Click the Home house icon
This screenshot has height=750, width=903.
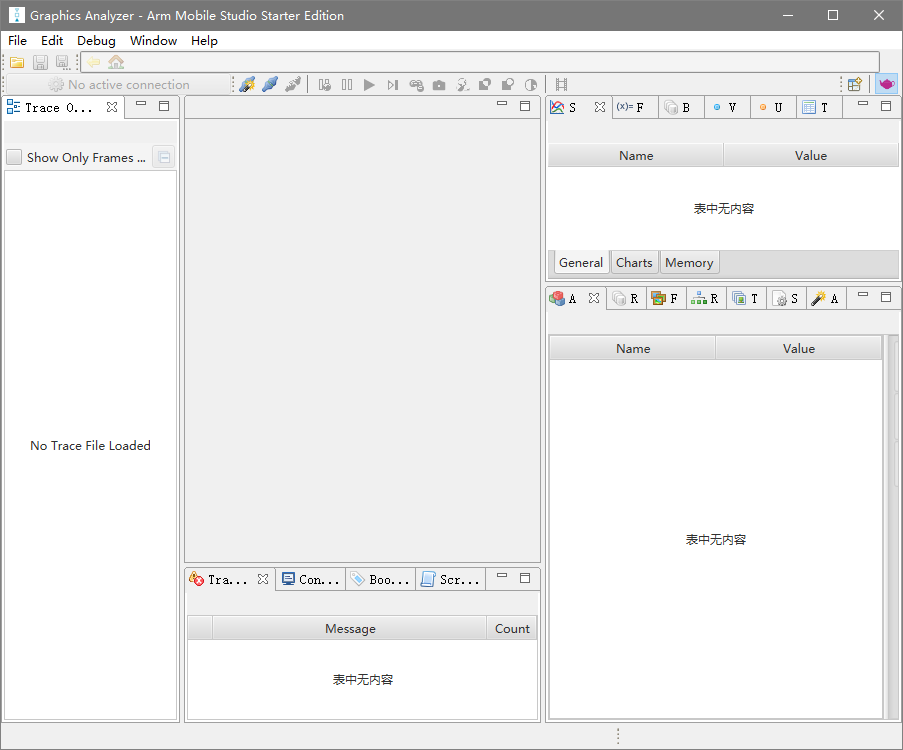click(116, 62)
